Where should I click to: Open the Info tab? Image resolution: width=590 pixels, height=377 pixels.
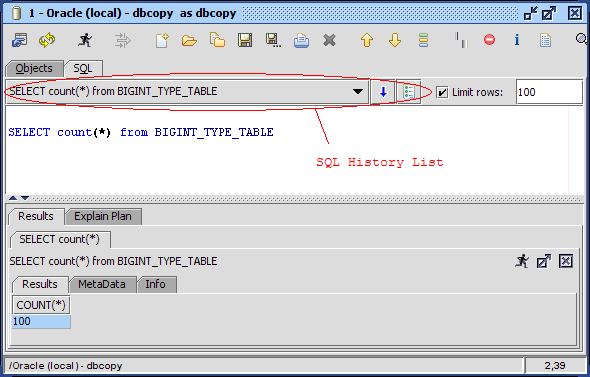(x=156, y=284)
